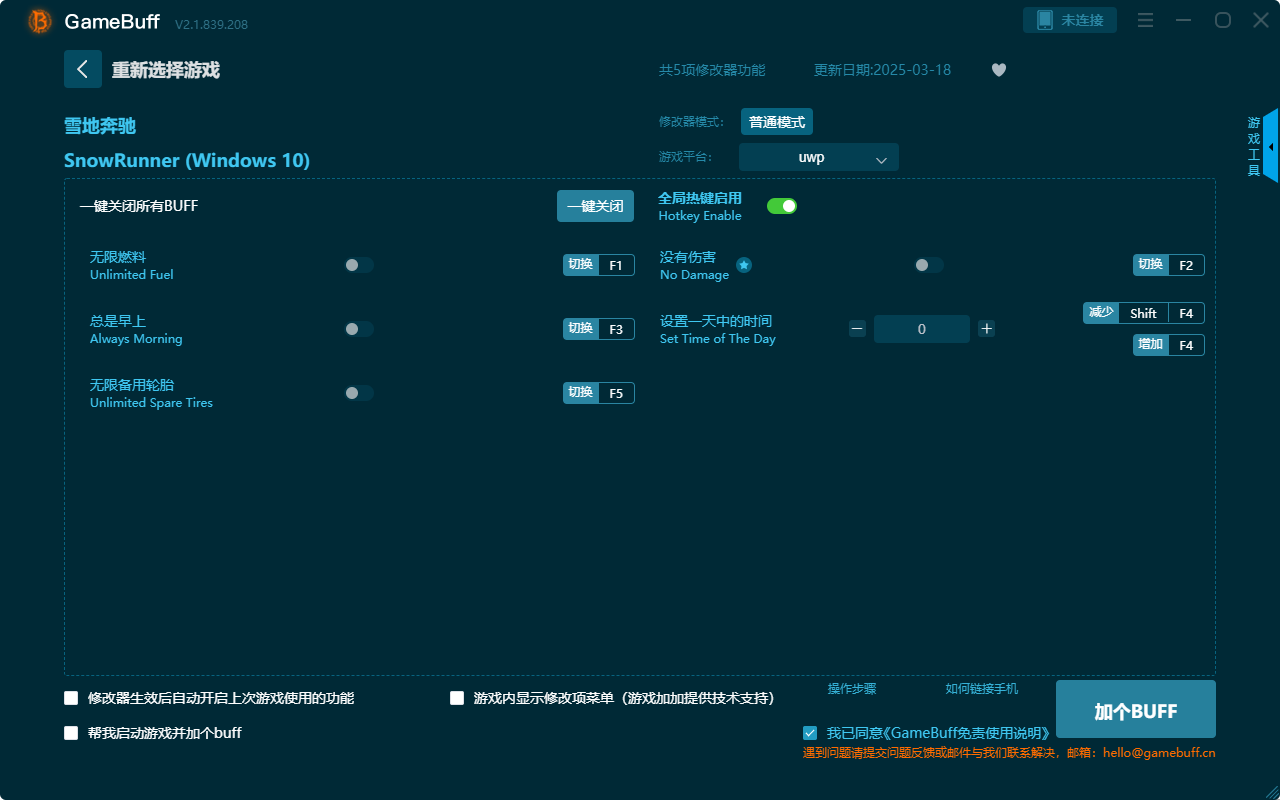Favorite this trainer using the heart icon

[998, 70]
